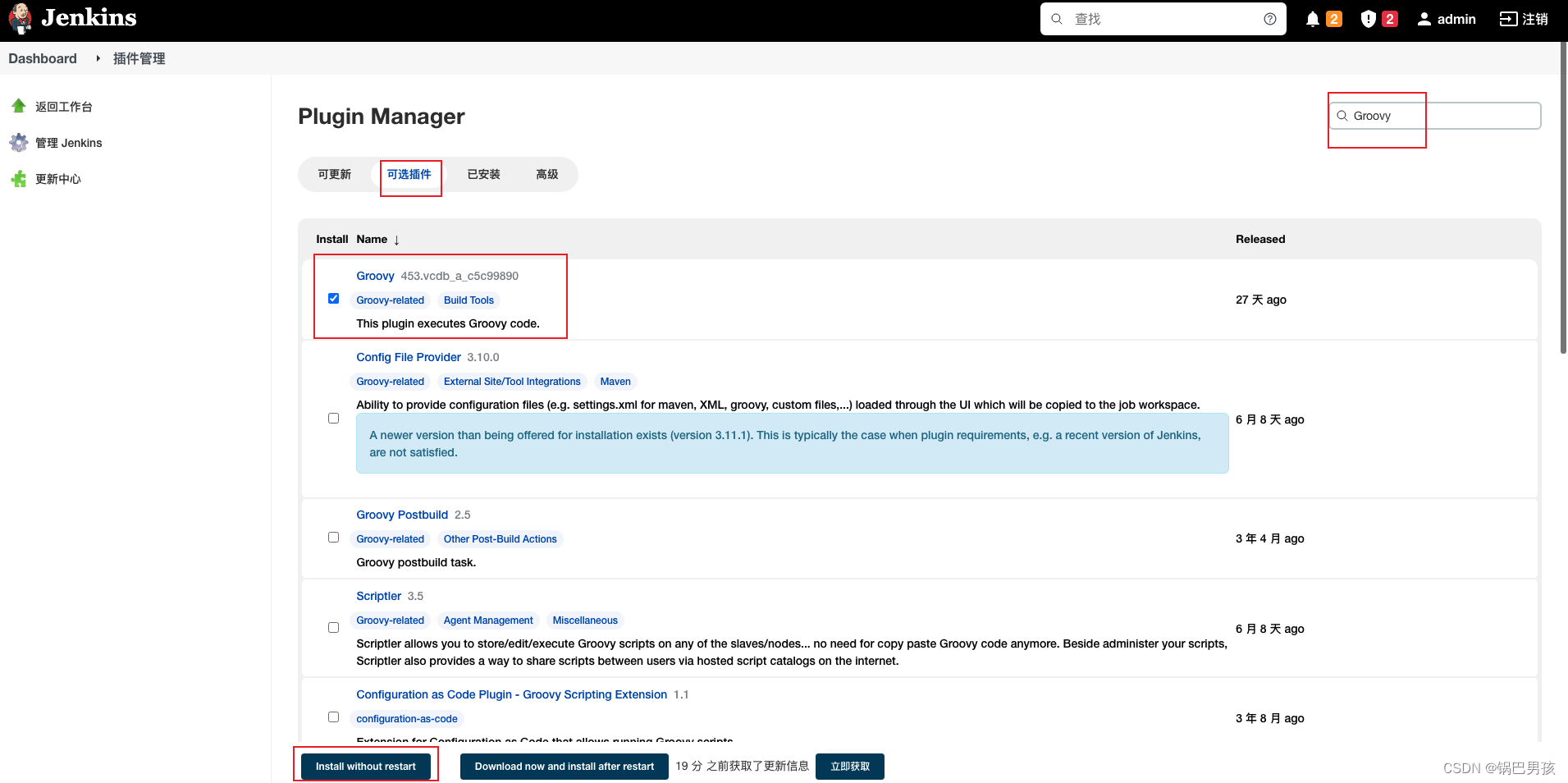Viewport: 1568px width, 783px height.
Task: Click the External Site/Tool Integrations tag
Action: pyautogui.click(x=512, y=382)
